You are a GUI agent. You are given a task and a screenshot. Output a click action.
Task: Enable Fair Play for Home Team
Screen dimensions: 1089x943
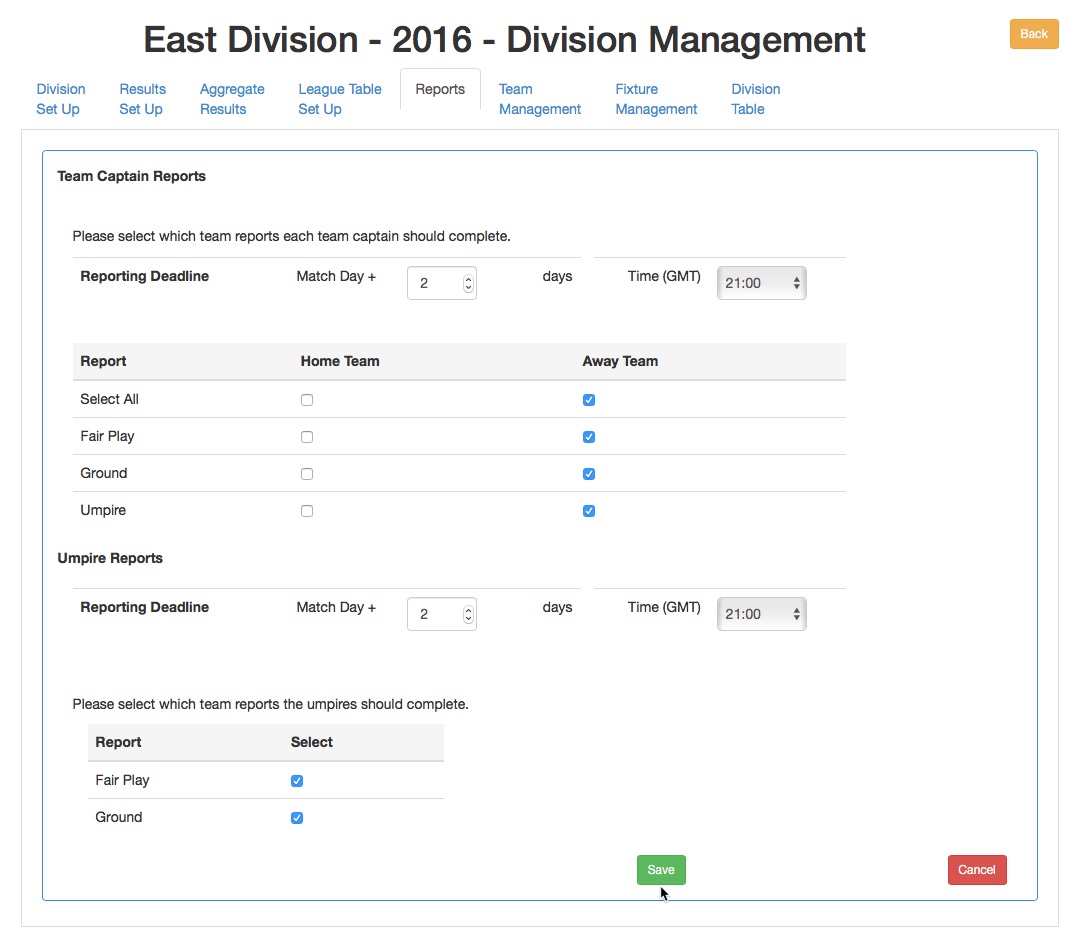click(307, 437)
